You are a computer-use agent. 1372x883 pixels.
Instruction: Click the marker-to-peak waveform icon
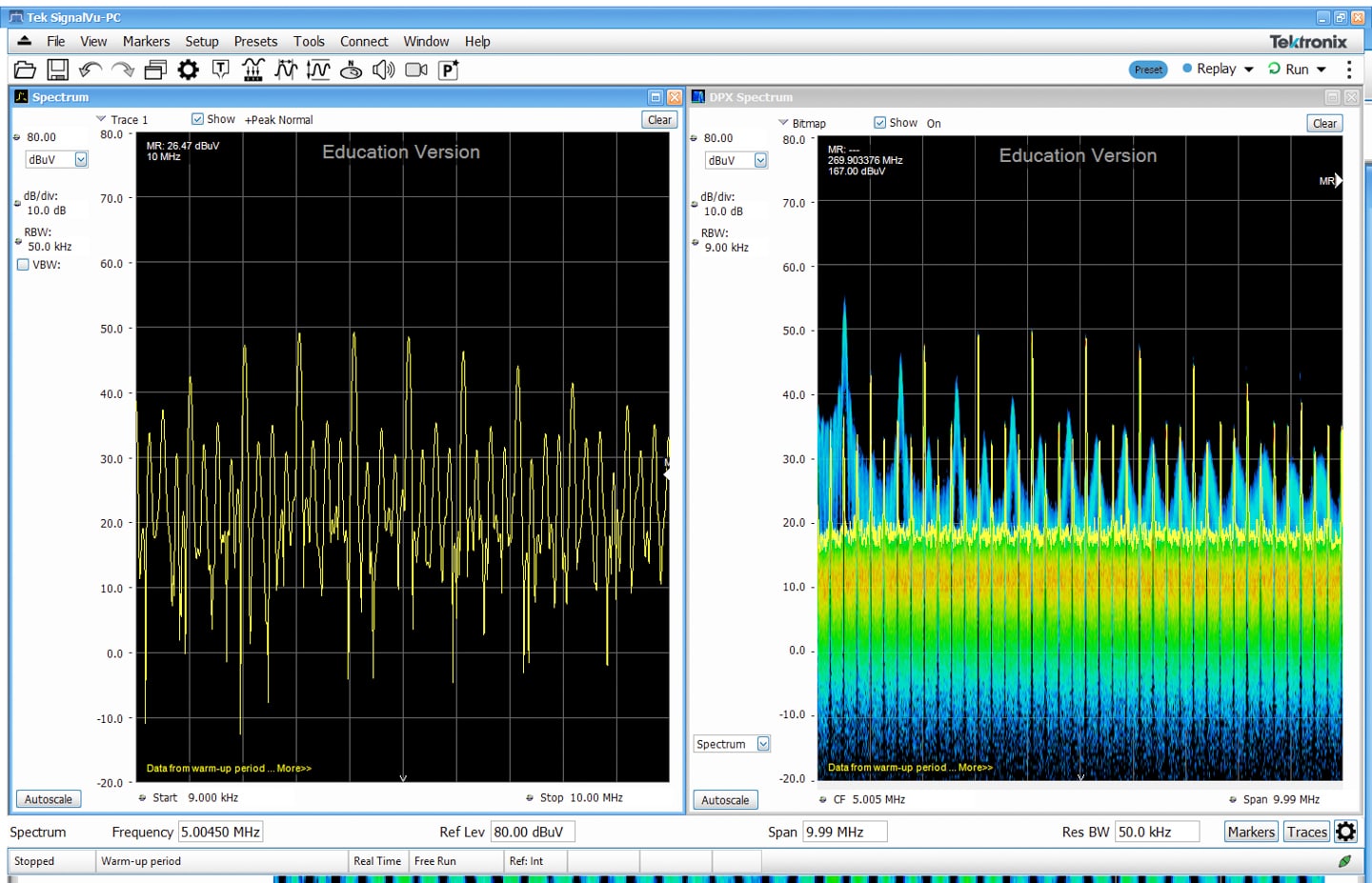tap(286, 70)
